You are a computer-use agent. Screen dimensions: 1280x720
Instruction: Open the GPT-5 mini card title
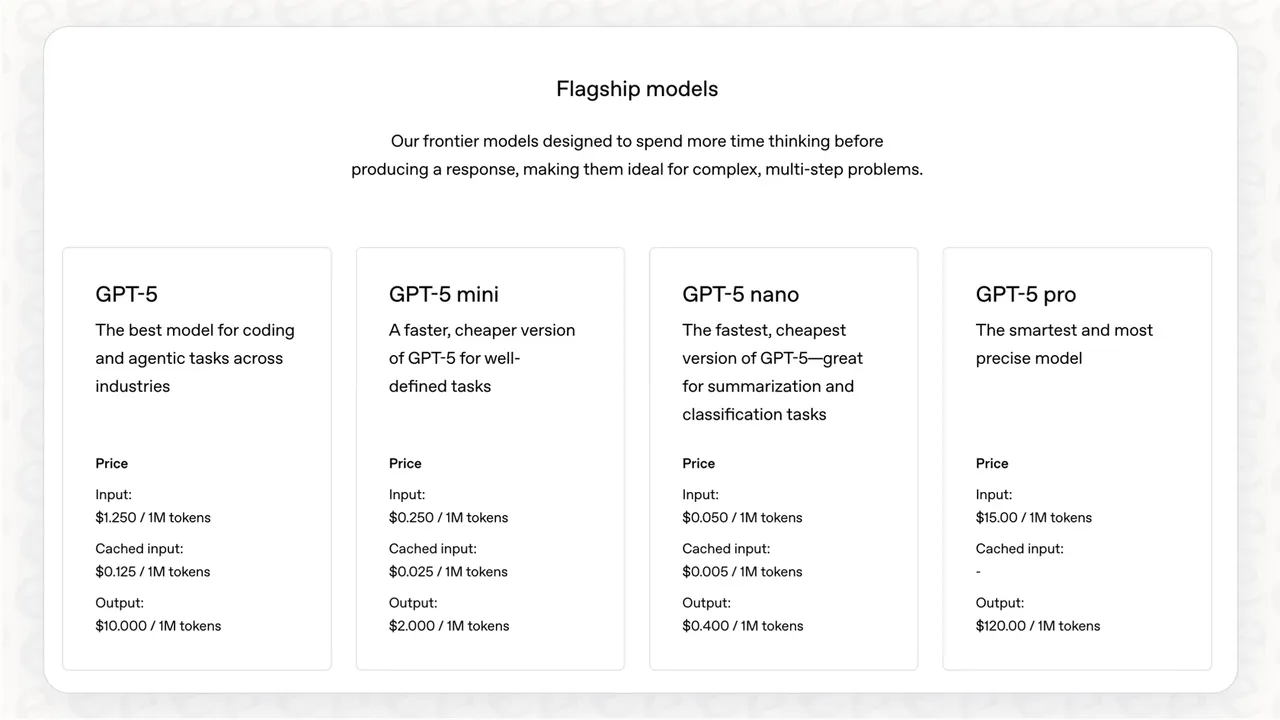(x=444, y=294)
